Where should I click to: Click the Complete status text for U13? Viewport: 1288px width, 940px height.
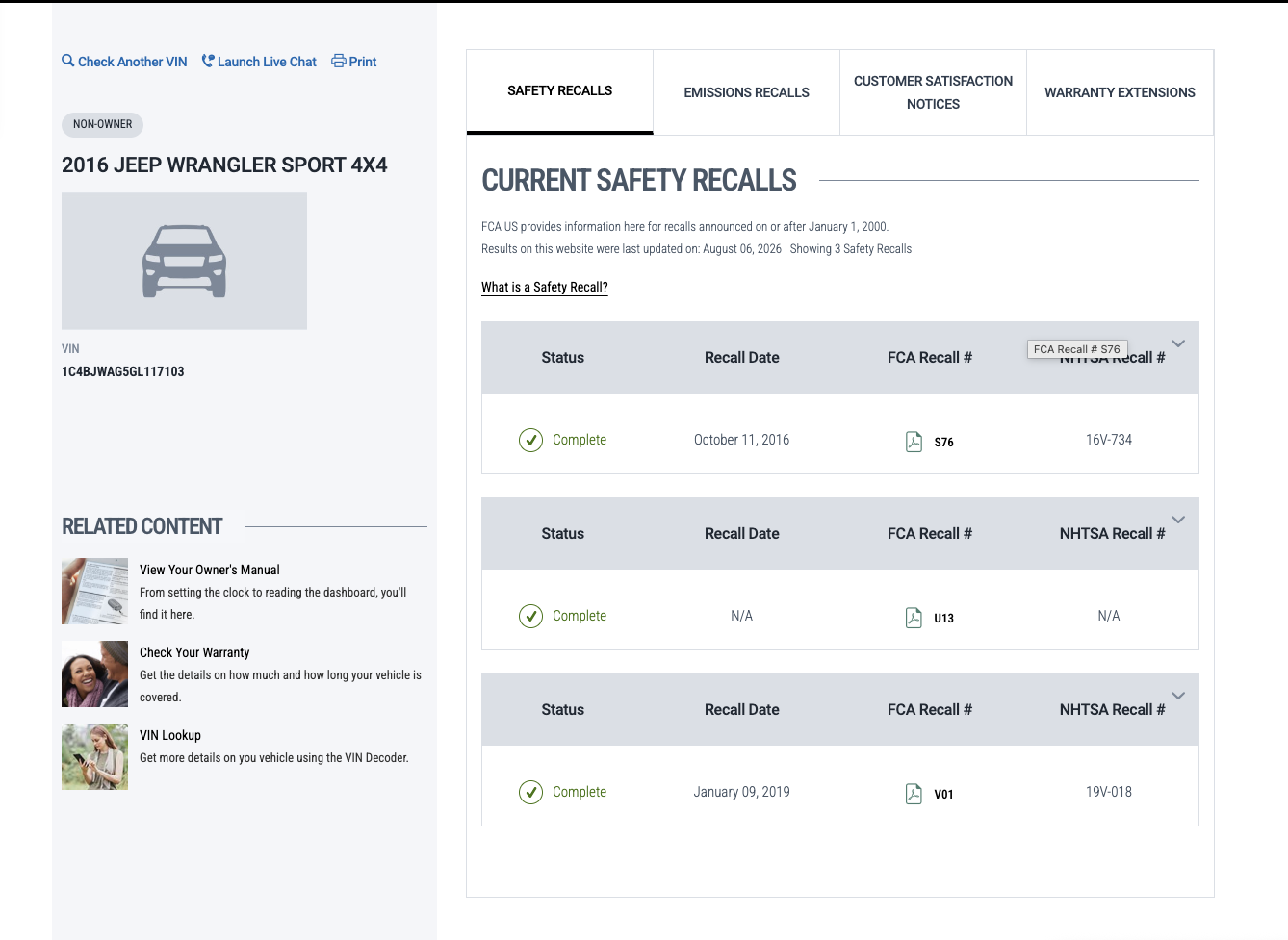(580, 616)
